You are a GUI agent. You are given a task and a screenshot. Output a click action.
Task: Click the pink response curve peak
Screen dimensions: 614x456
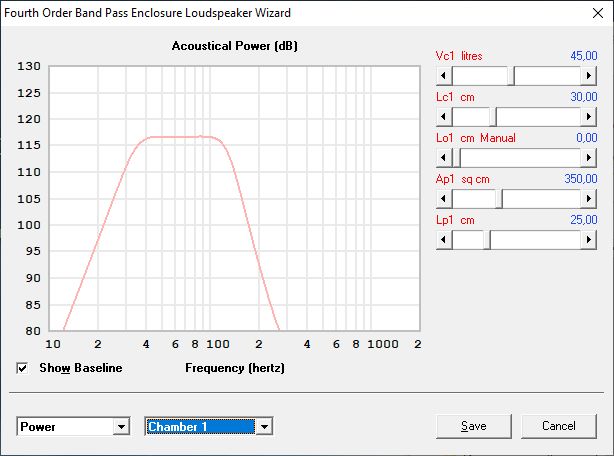coord(200,136)
